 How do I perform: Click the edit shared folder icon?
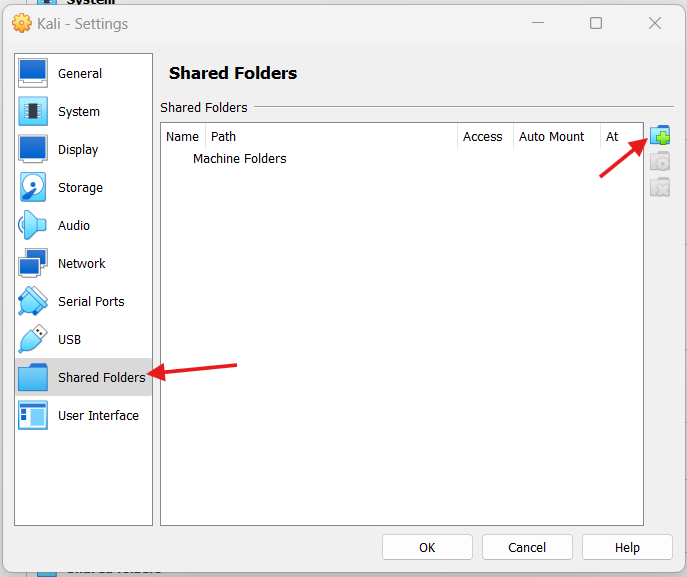pyautogui.click(x=660, y=162)
